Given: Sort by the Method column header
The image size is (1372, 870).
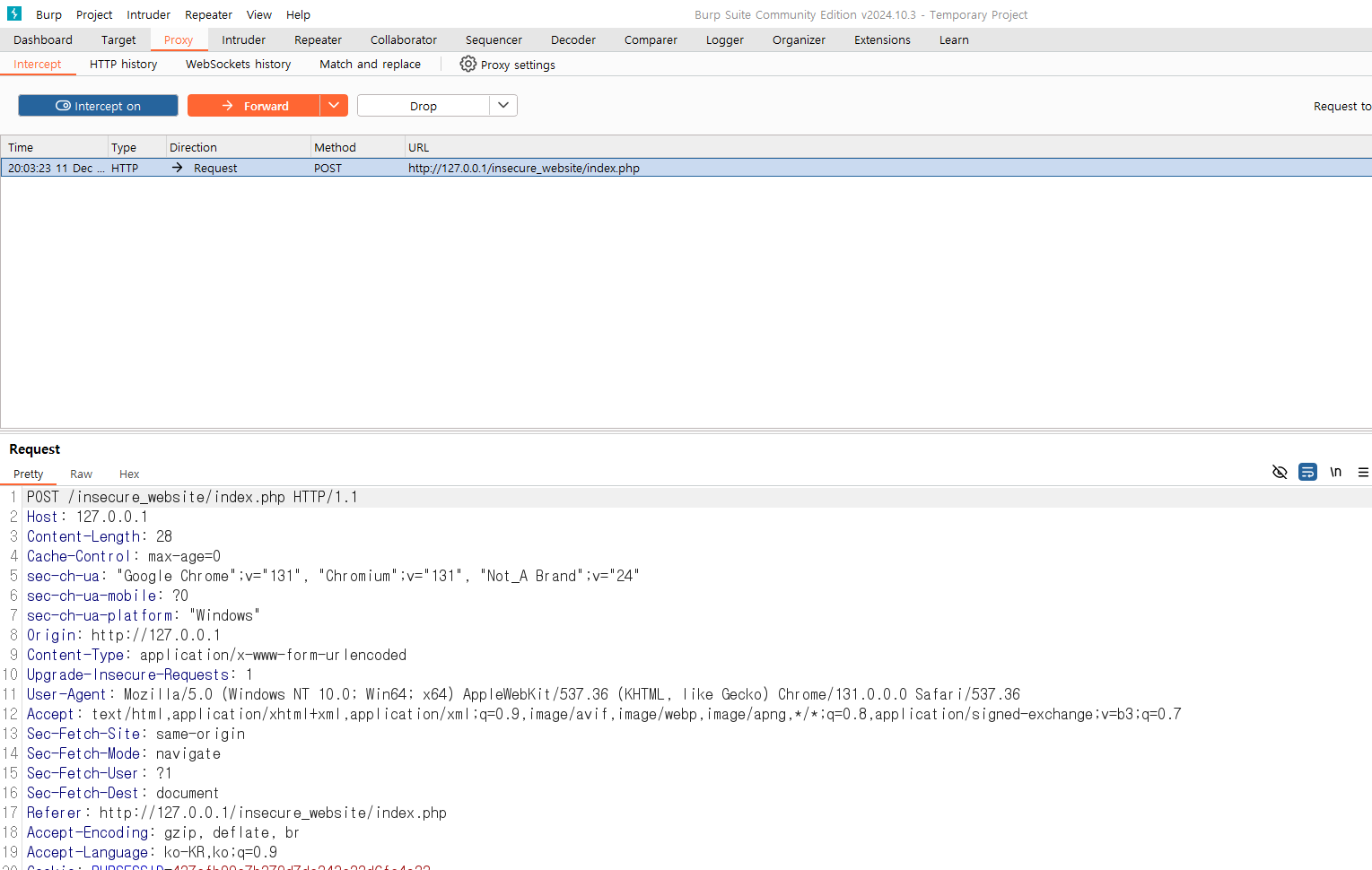Looking at the screenshot, I should click(x=357, y=147).
